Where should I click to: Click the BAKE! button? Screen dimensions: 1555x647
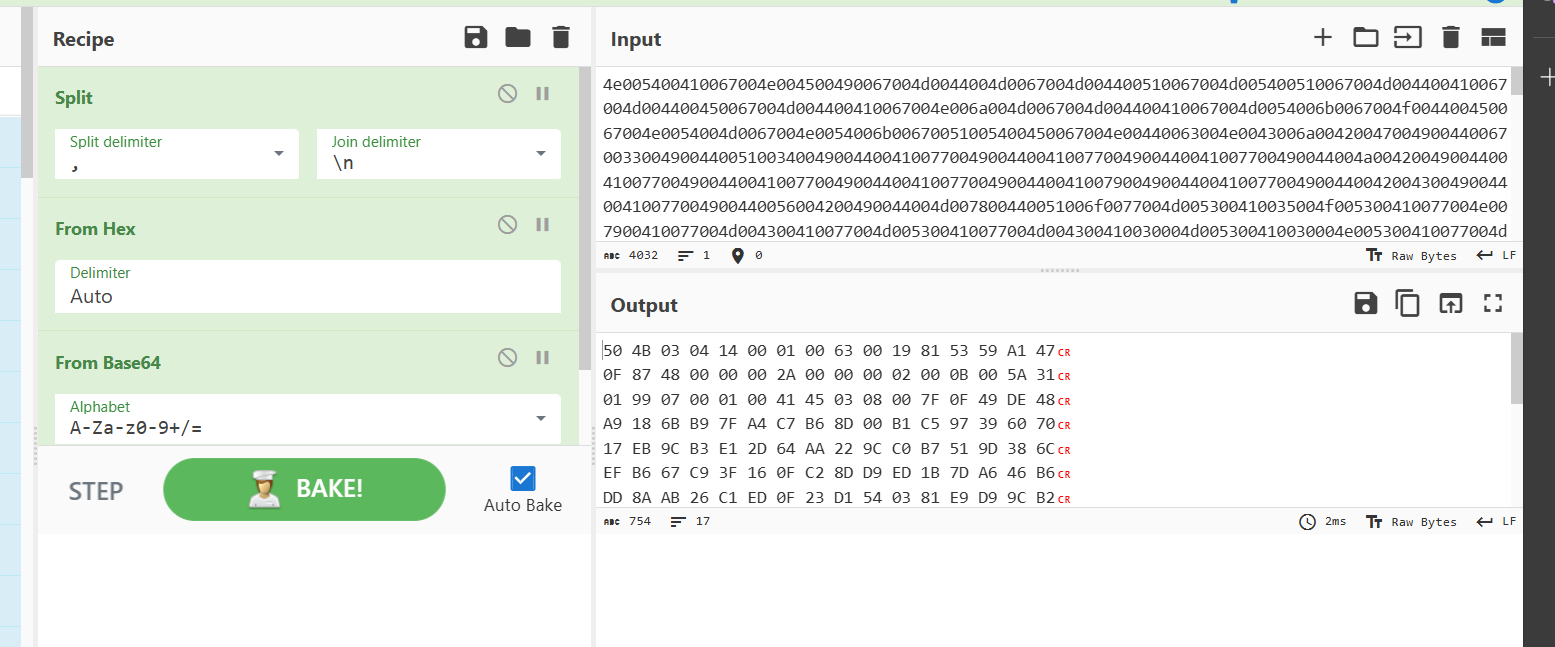pyautogui.click(x=304, y=489)
